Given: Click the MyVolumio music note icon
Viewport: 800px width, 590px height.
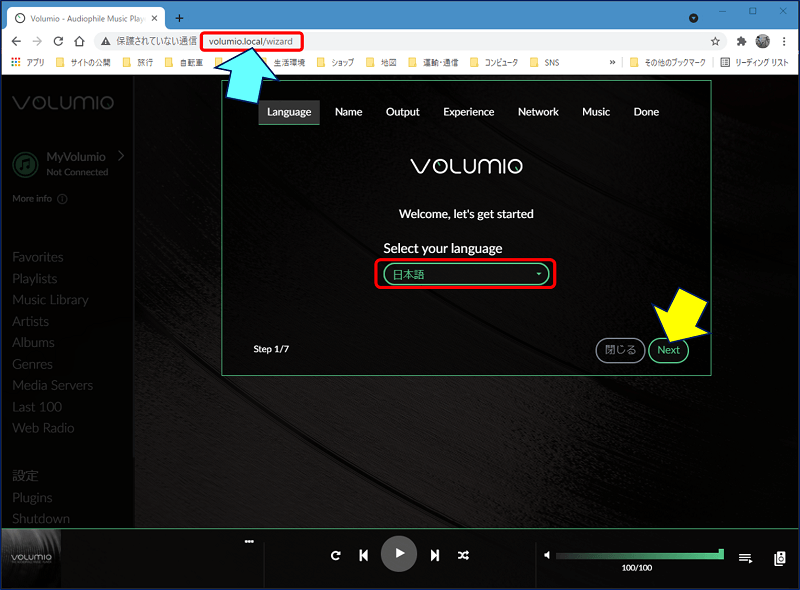Looking at the screenshot, I should pos(25,164).
